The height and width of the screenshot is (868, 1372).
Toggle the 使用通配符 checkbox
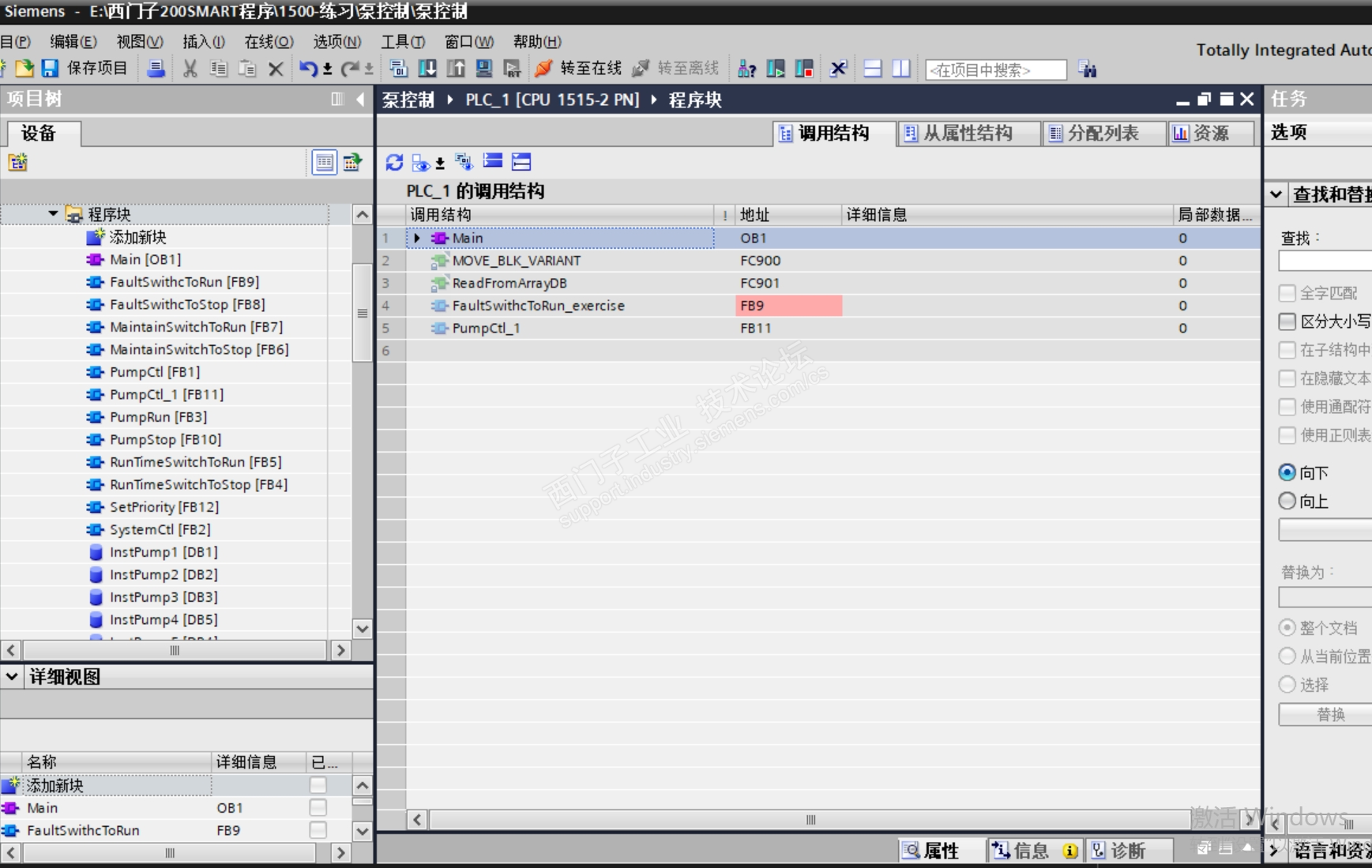click(x=1287, y=407)
